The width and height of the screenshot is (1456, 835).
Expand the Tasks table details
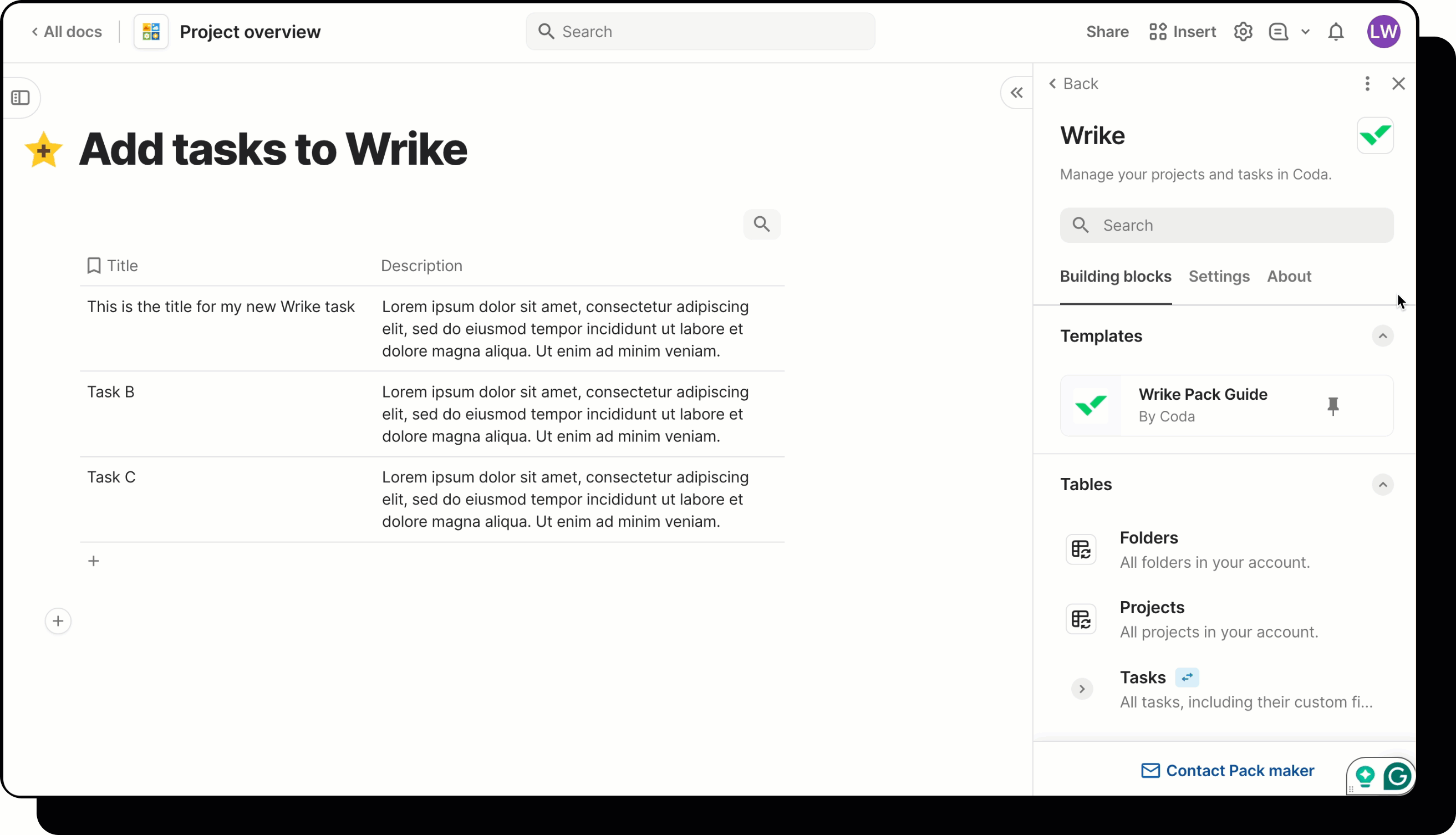1082,689
